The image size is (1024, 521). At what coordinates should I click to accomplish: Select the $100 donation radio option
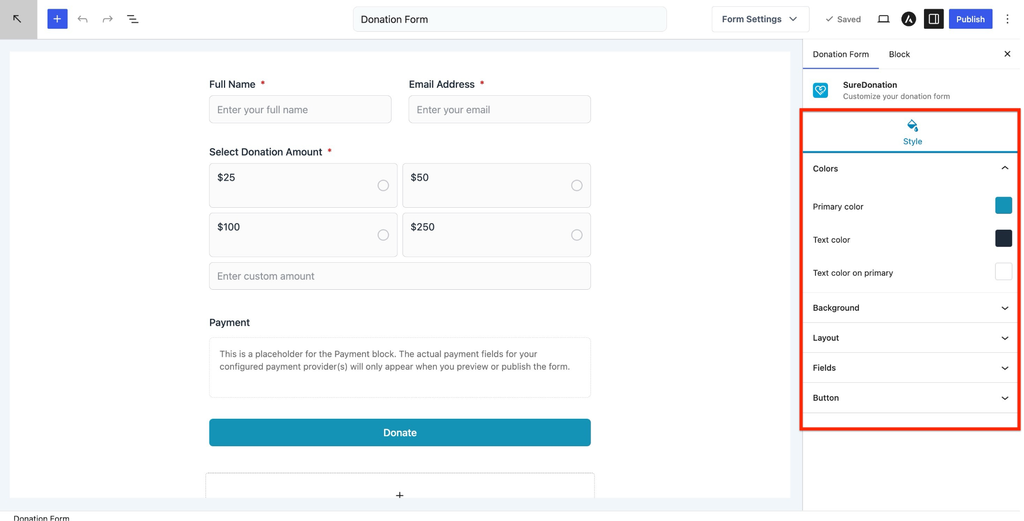(x=383, y=235)
